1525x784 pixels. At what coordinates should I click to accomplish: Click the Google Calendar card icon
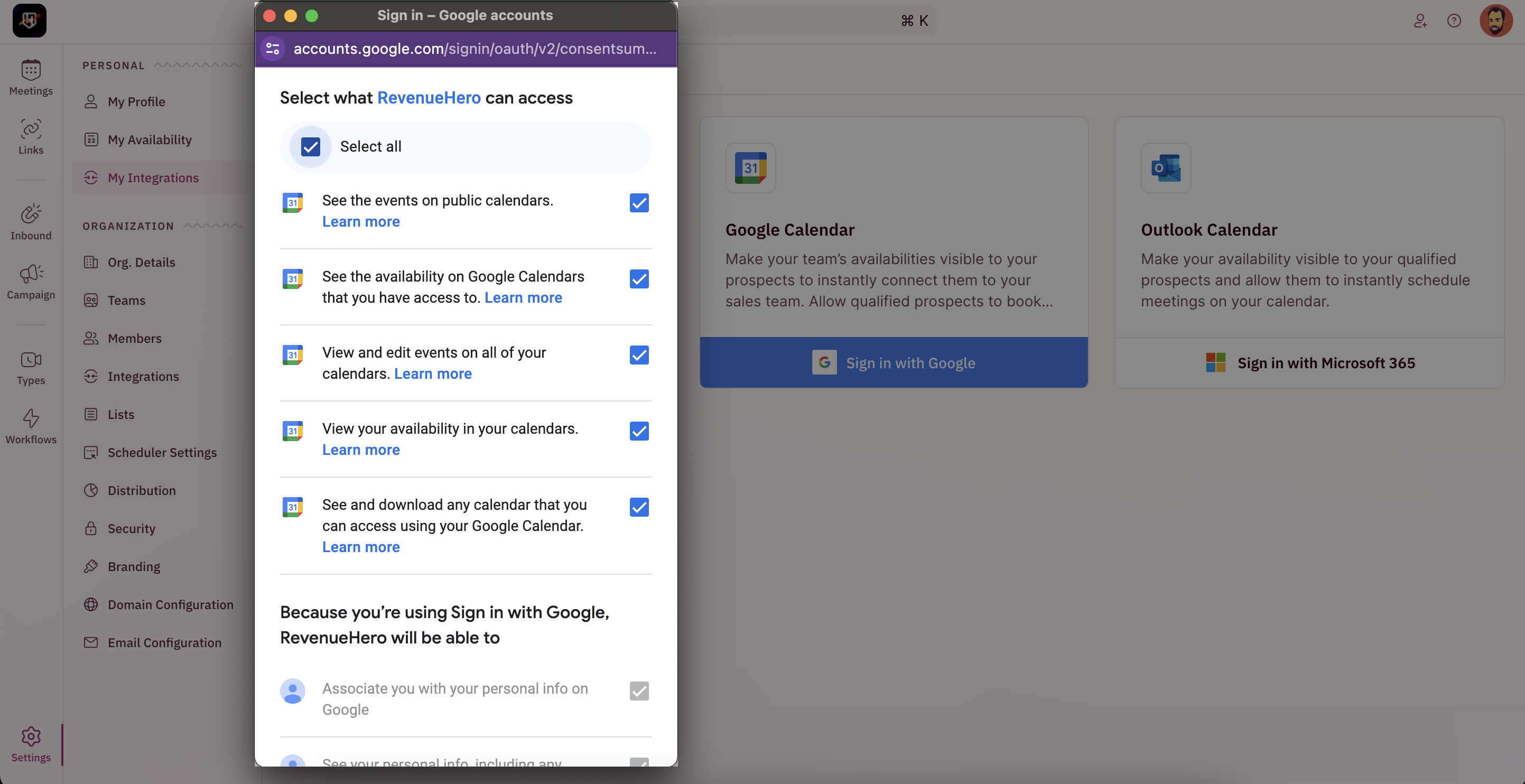(x=751, y=168)
